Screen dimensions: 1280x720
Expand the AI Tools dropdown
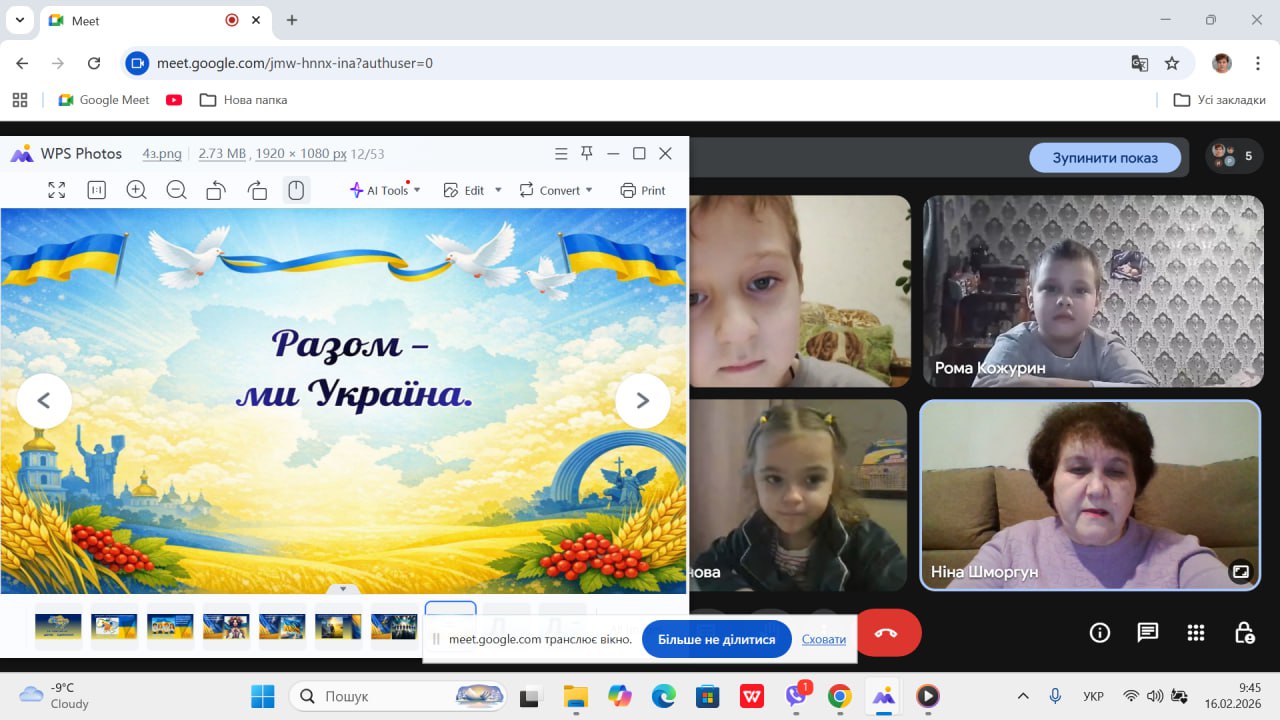point(385,190)
